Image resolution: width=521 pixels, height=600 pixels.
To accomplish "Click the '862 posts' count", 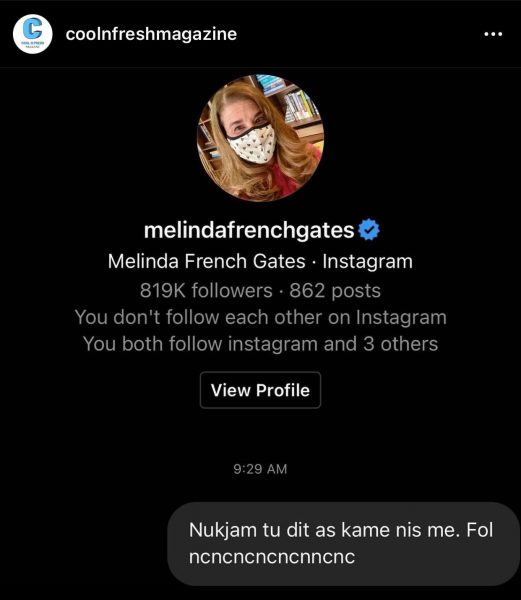I will (x=335, y=290).
